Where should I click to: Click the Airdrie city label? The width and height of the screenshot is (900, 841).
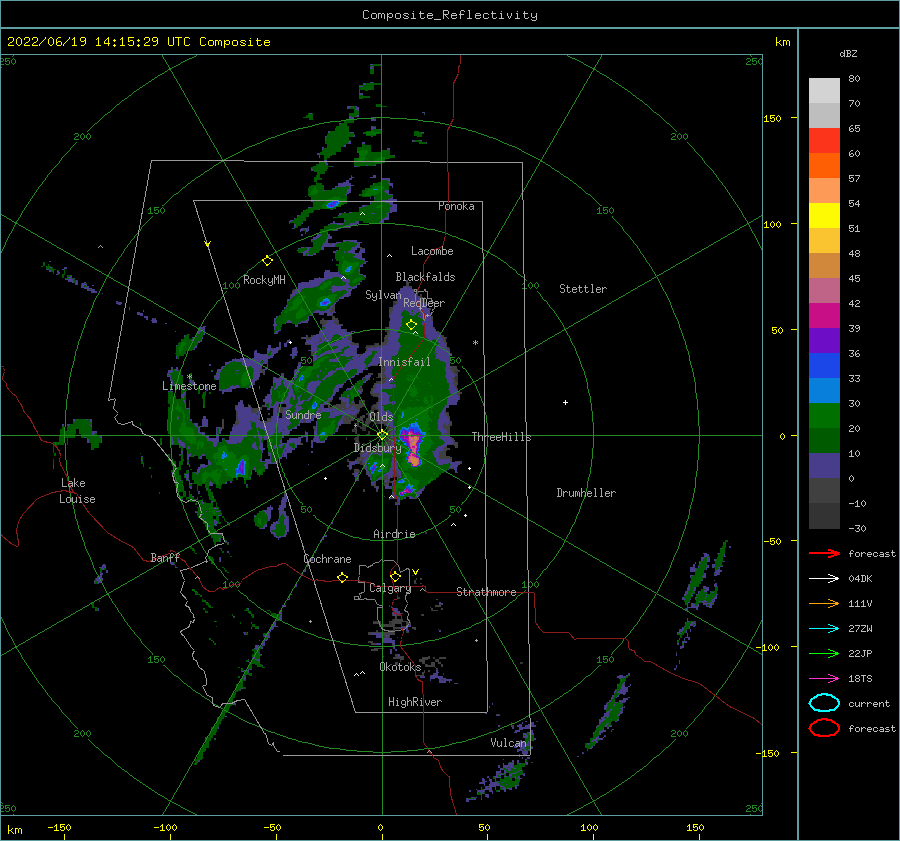pos(394,534)
